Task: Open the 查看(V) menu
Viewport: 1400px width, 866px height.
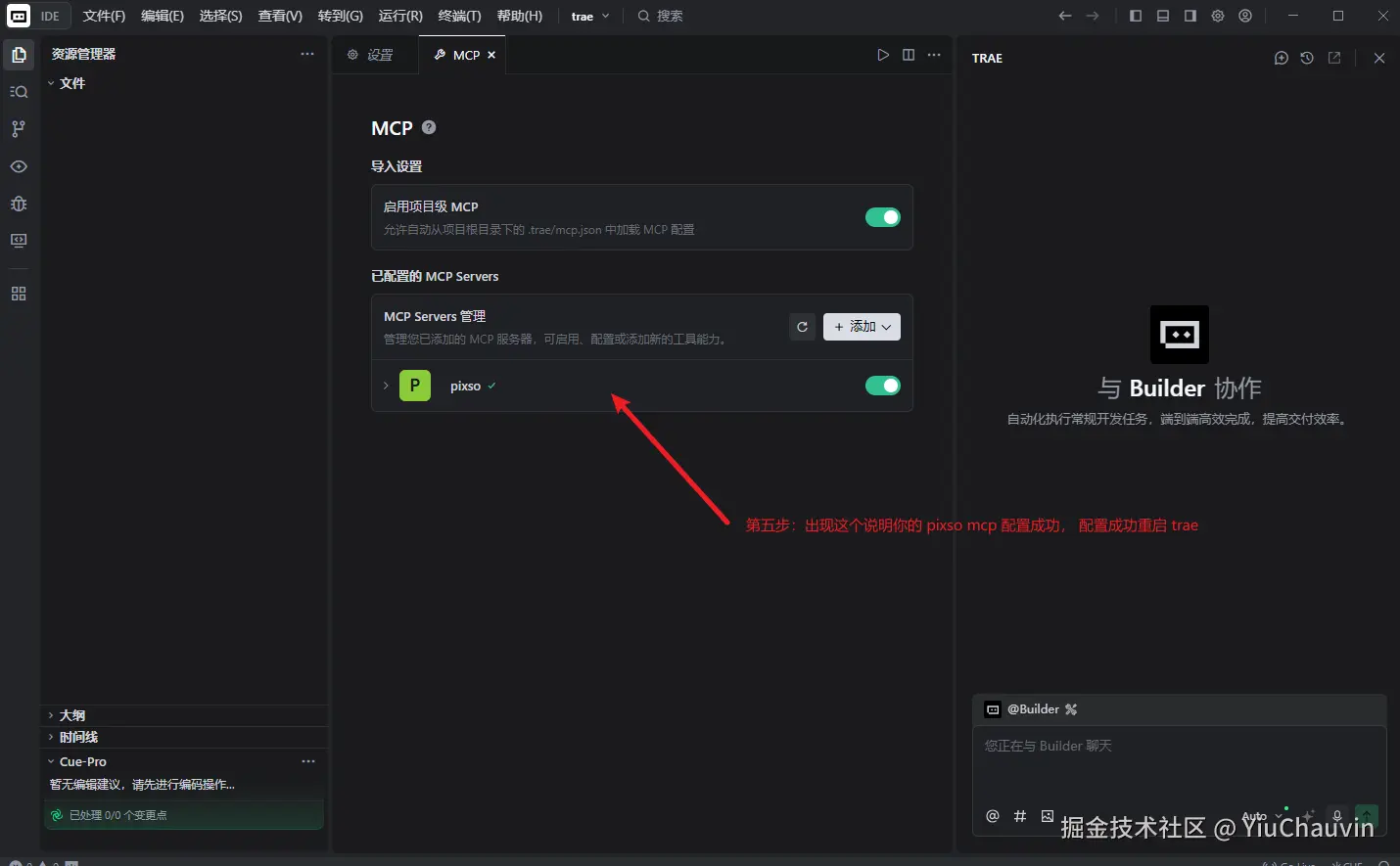Action: pos(280,16)
